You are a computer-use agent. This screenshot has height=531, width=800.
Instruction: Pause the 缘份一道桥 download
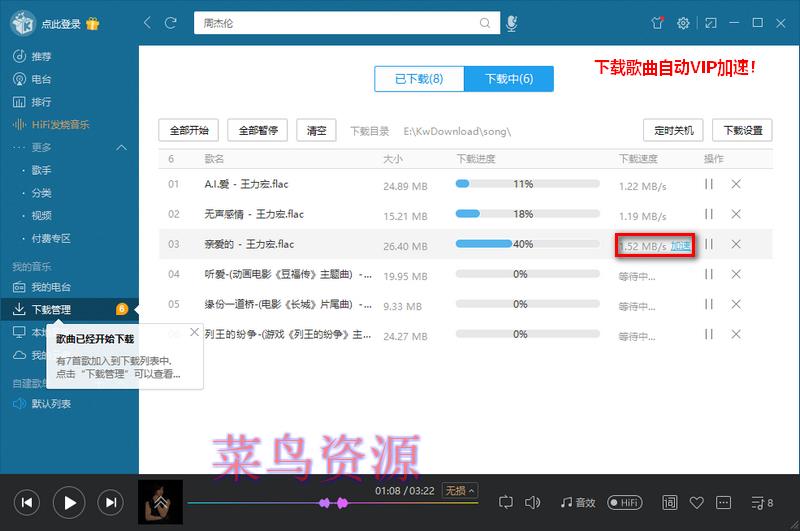tap(709, 305)
